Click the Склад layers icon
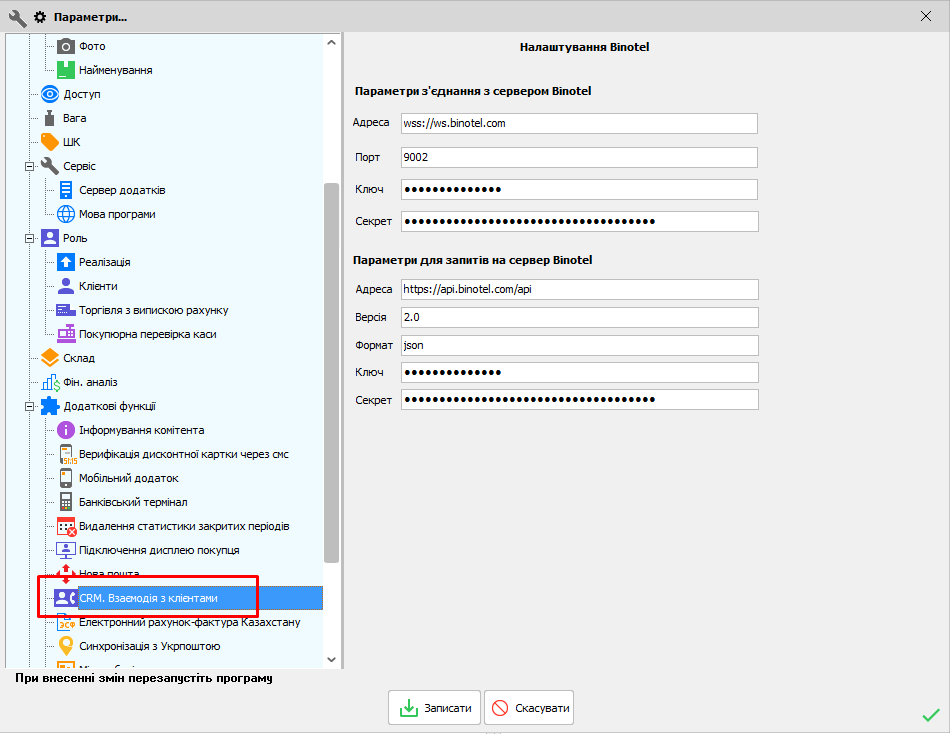The width and height of the screenshot is (950, 734). pos(50,358)
